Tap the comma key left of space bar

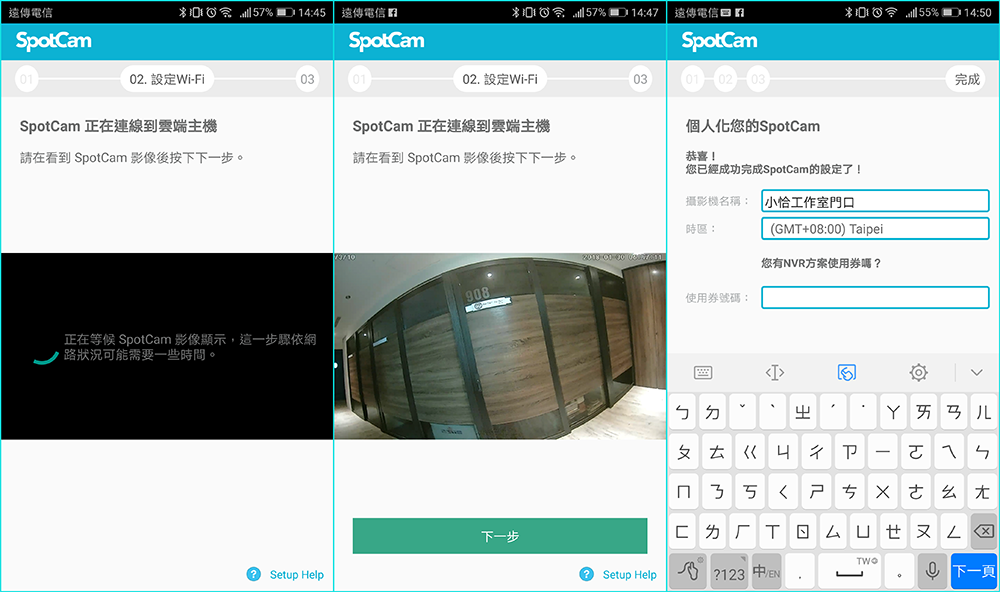[800, 571]
